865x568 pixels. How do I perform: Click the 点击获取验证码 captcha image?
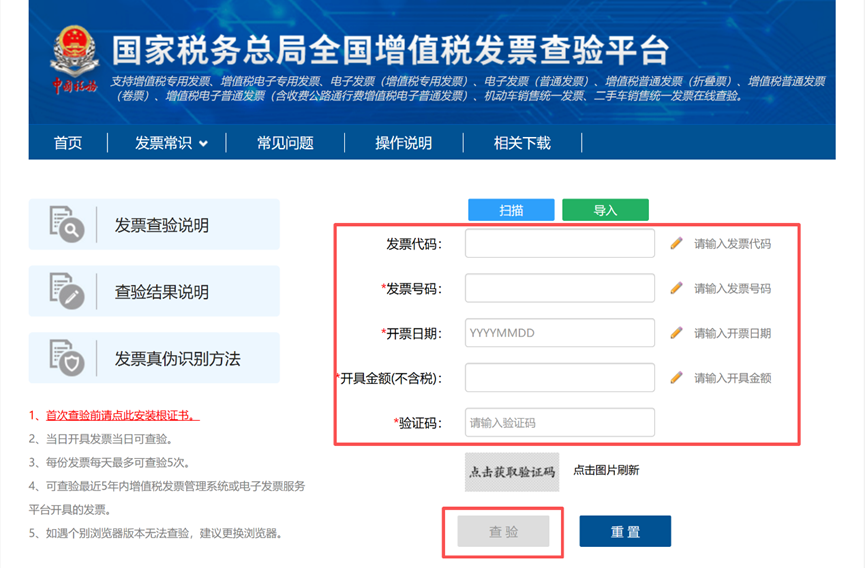pyautogui.click(x=512, y=472)
